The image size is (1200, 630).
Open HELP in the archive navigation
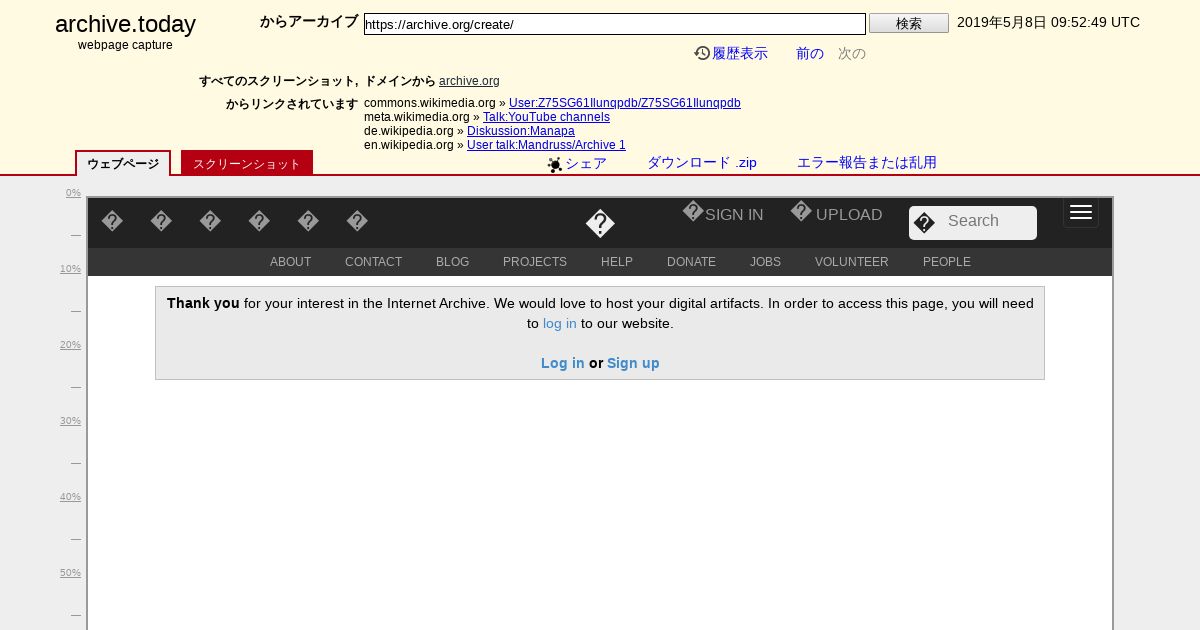pyautogui.click(x=617, y=262)
